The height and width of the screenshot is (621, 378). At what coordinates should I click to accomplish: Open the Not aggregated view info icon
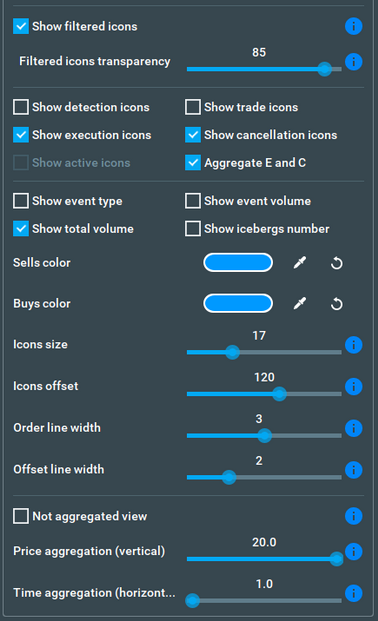pyautogui.click(x=353, y=516)
